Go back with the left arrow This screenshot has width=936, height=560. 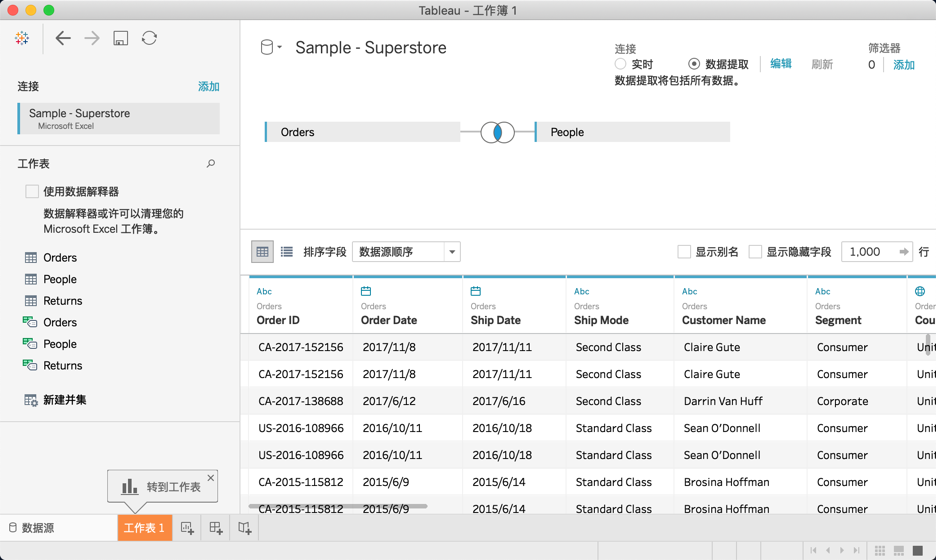[x=63, y=38]
